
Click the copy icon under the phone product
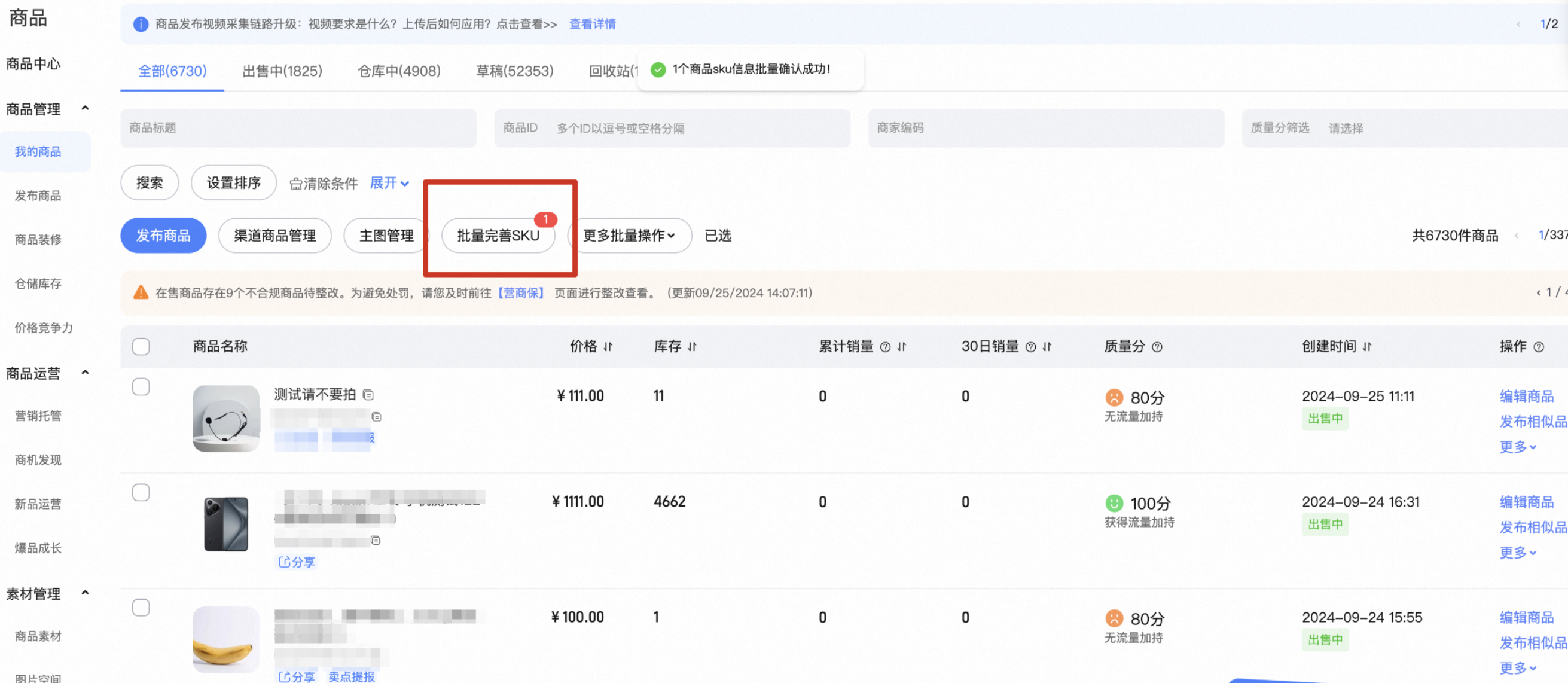[376, 541]
